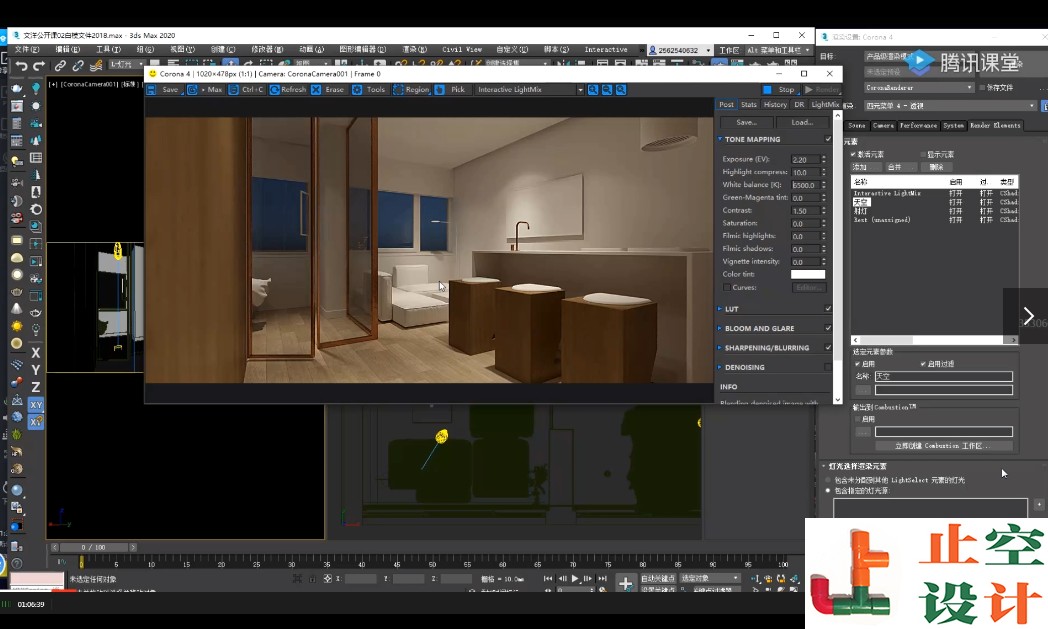Viewport: 1048px width, 629px height.
Task: Click the 立即创建 Combustion 工作区 button
Action: [x=944, y=446]
